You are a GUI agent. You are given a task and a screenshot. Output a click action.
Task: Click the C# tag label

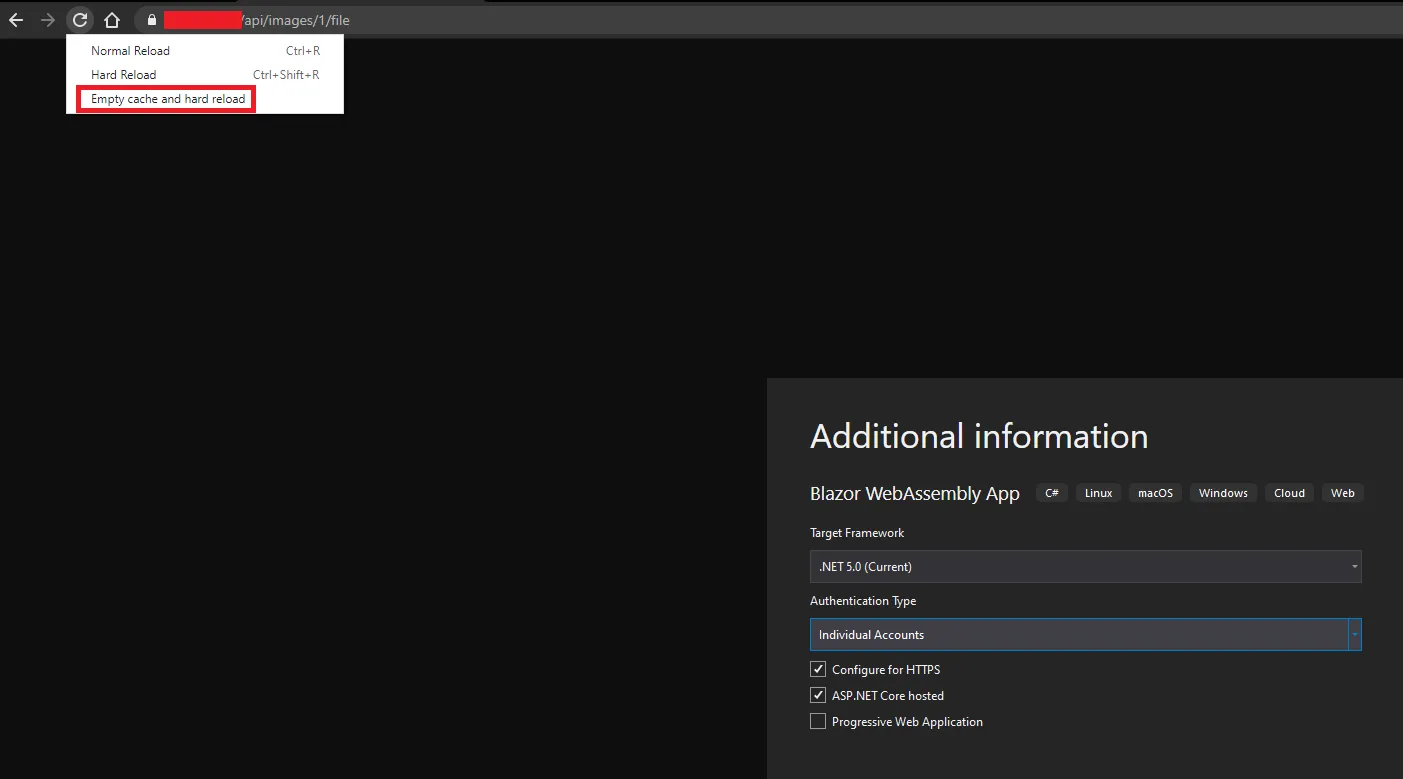tap(1052, 493)
